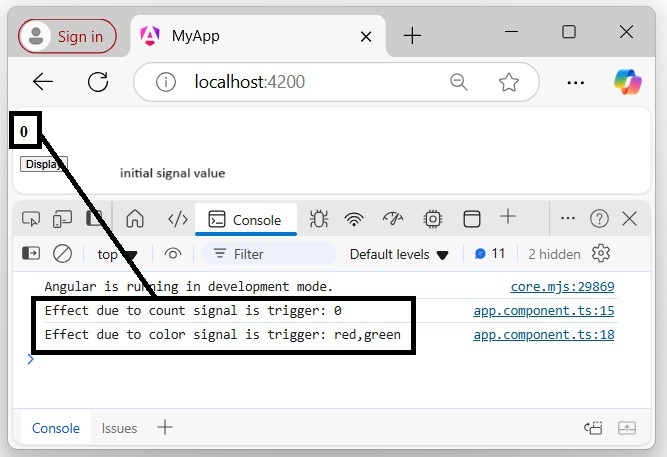This screenshot has height=457, width=667.
Task: Open the Sources bug icon panel
Action: pyautogui.click(x=319, y=219)
